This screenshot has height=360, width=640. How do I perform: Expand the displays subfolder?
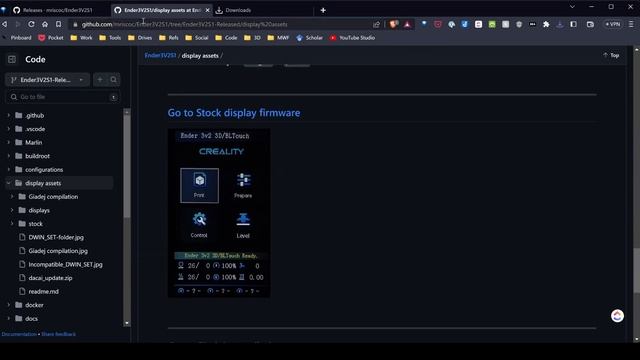pos(12,210)
